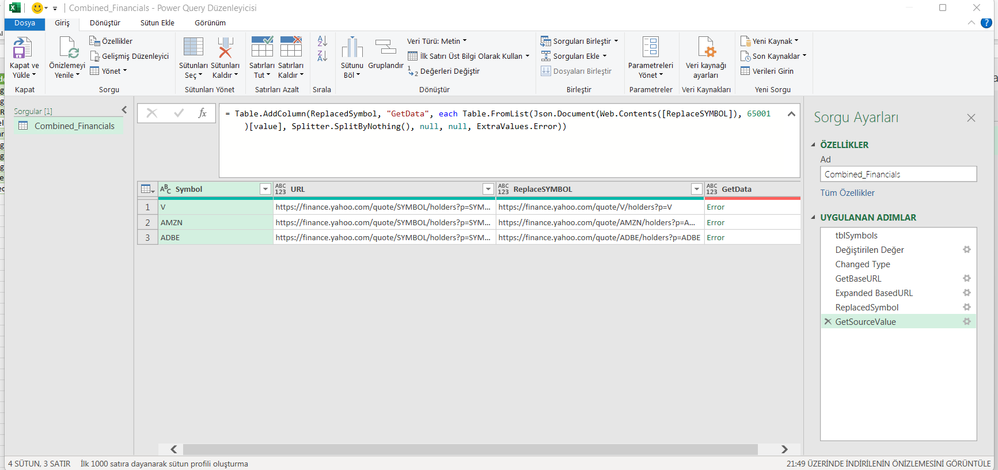
Task: Open Gelişmiş Düzenleyici
Action: [129, 56]
